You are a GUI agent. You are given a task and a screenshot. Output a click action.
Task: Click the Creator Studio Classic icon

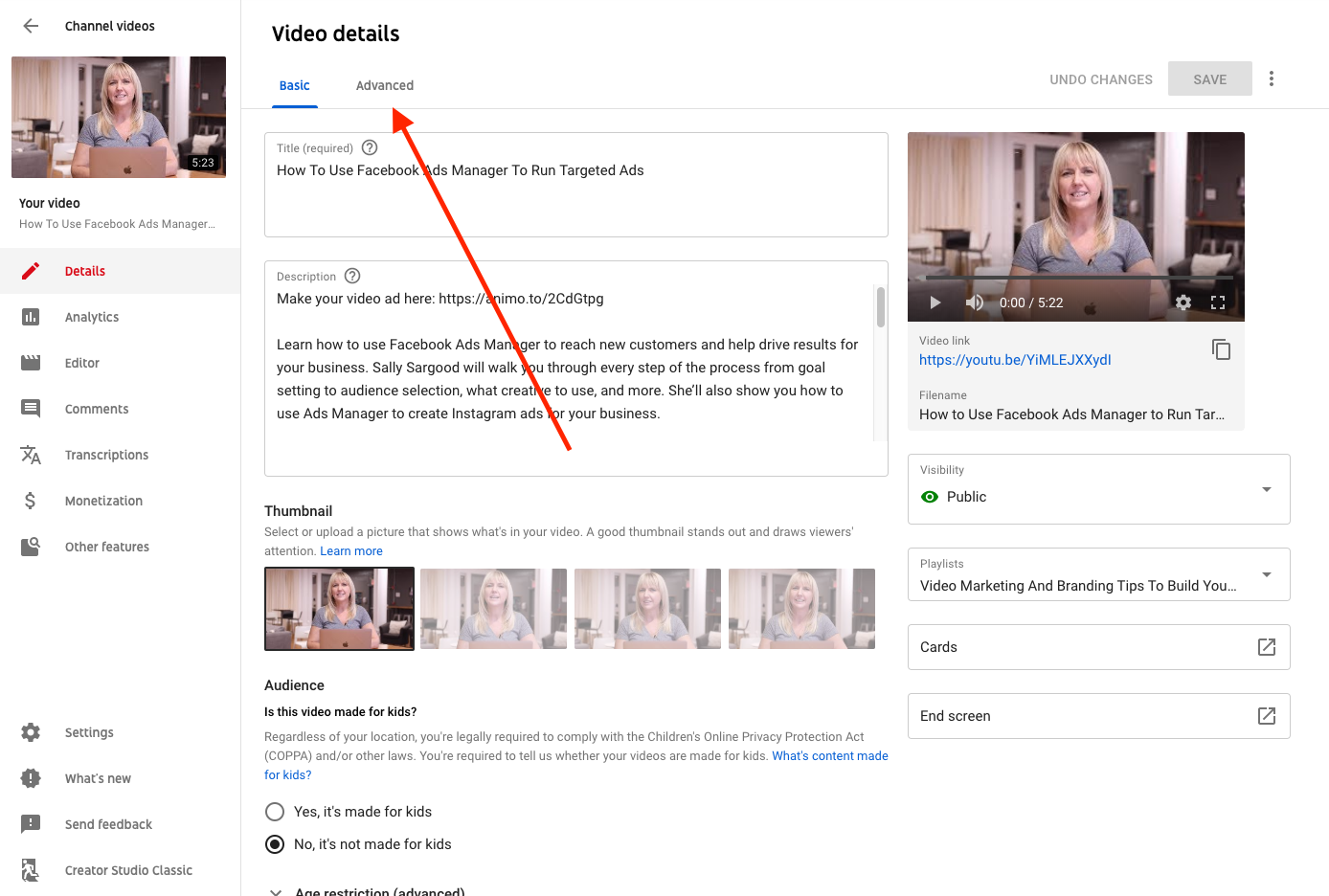tap(31, 870)
